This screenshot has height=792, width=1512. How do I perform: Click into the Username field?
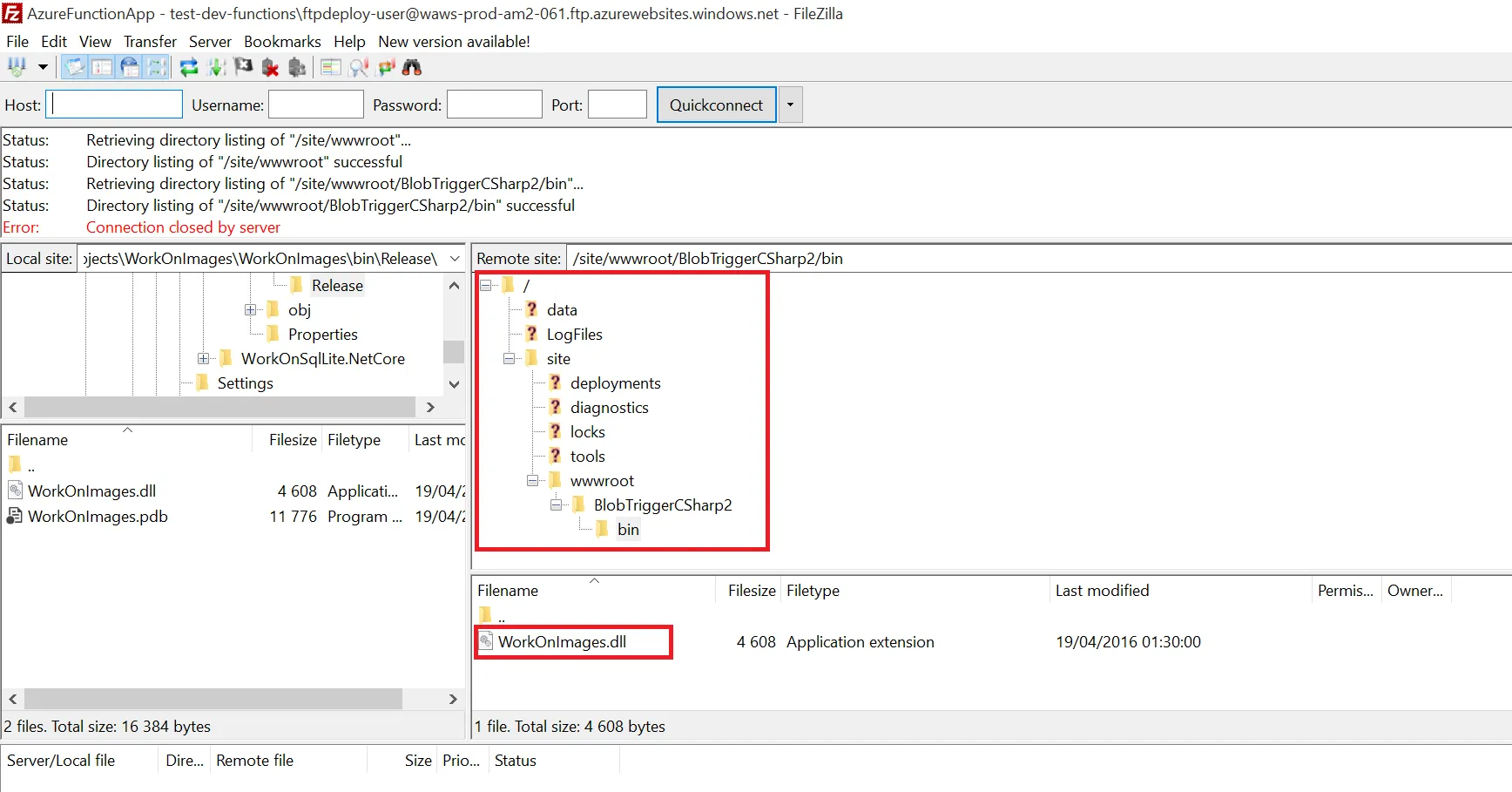[316, 105]
